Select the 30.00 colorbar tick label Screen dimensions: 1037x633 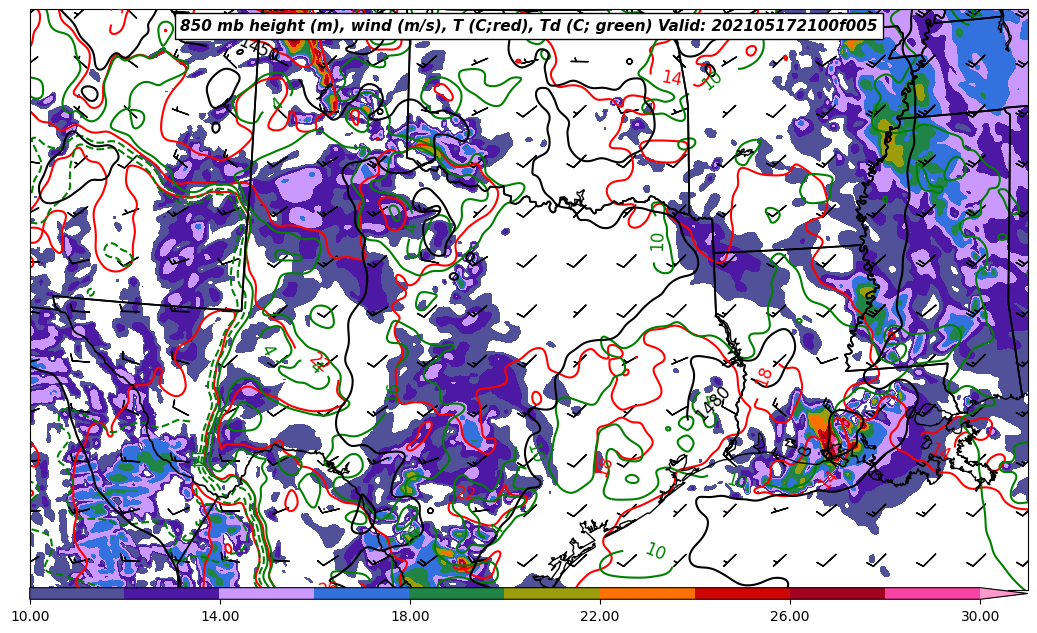980,616
